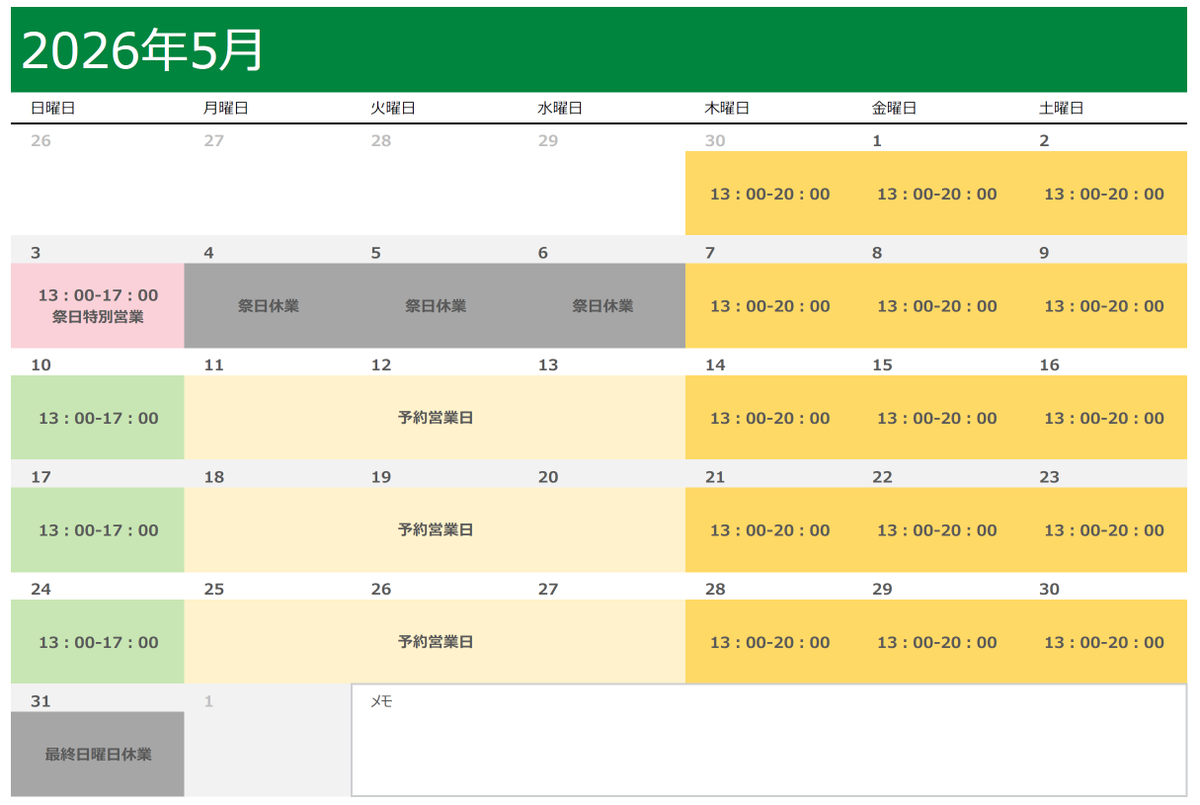1200x805 pixels.
Task: Click the 予約営業日 block for May 25-27
Action: tap(433, 642)
